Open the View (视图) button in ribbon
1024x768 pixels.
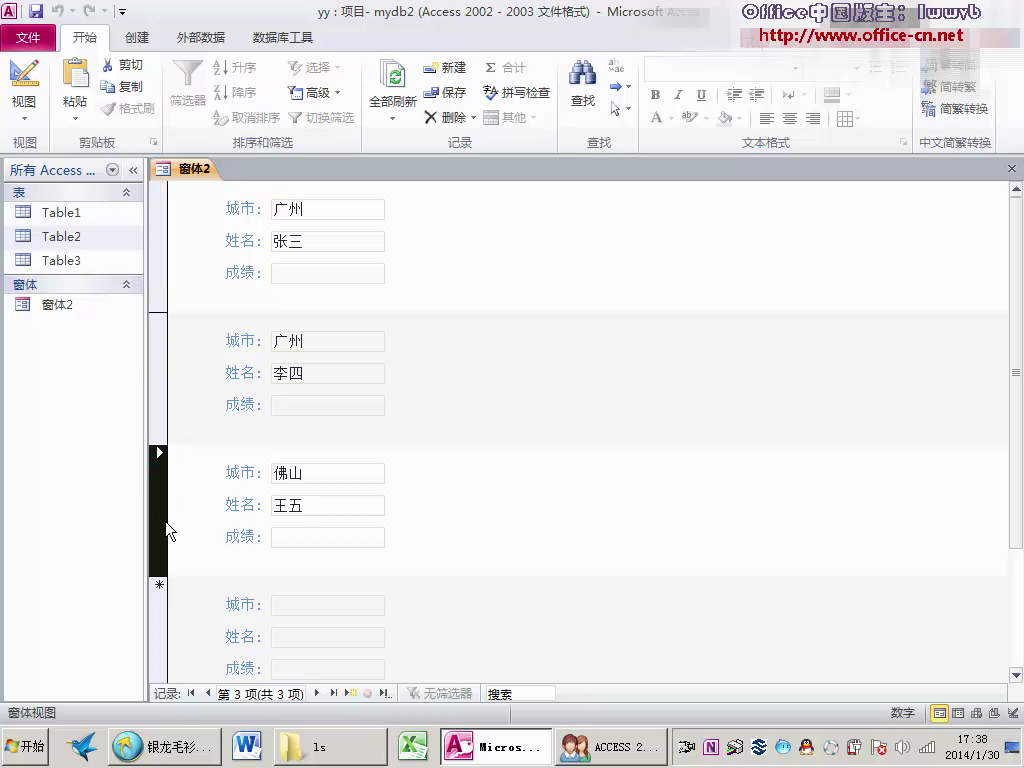[24, 90]
